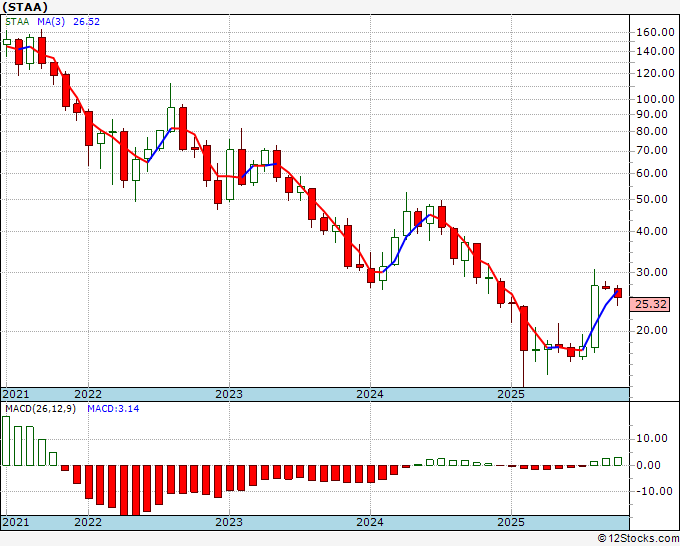Click the 26.52 moving average value
This screenshot has width=680, height=546.
[x=86, y=22]
